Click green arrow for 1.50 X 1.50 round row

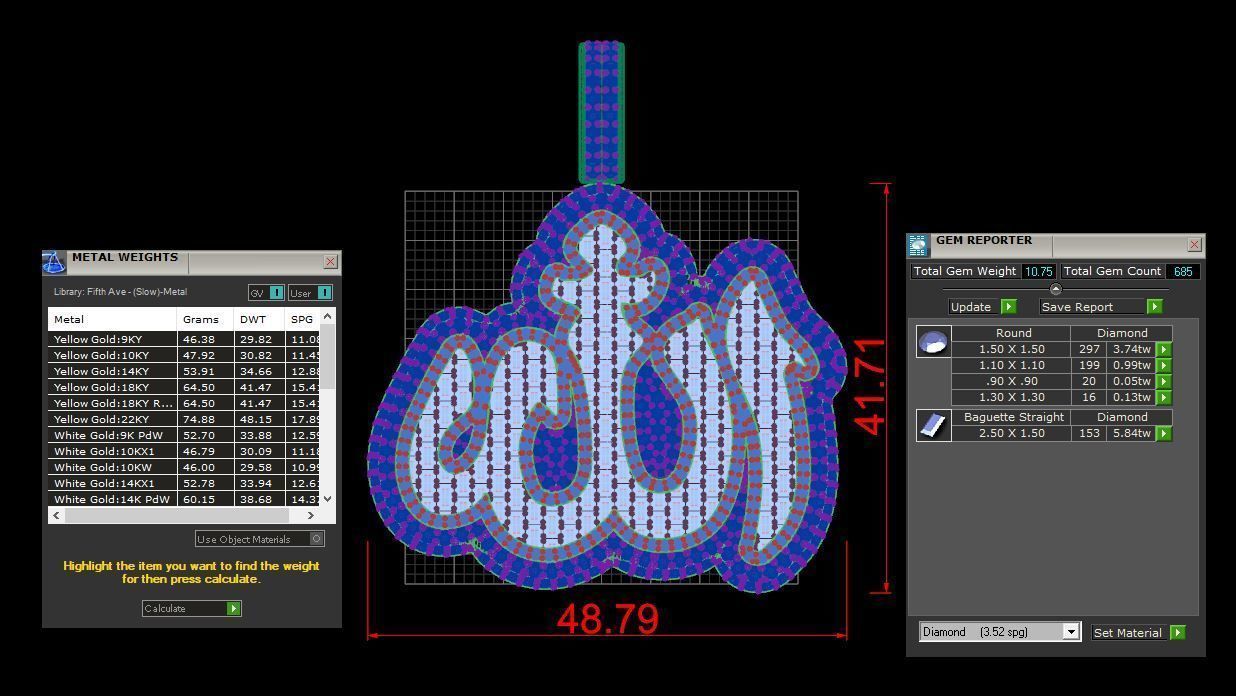[1164, 349]
